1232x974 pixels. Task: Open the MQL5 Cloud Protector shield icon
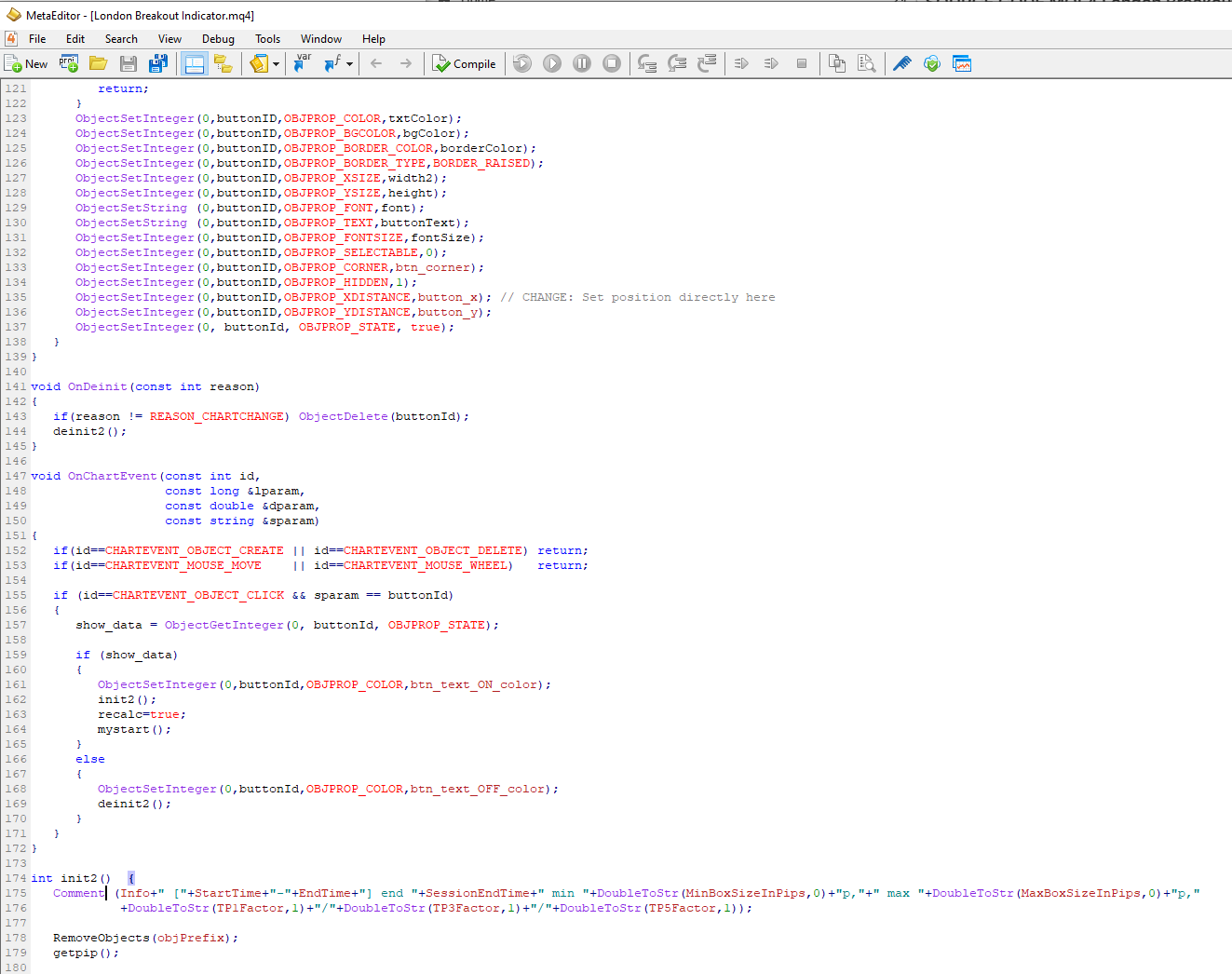tap(931, 63)
